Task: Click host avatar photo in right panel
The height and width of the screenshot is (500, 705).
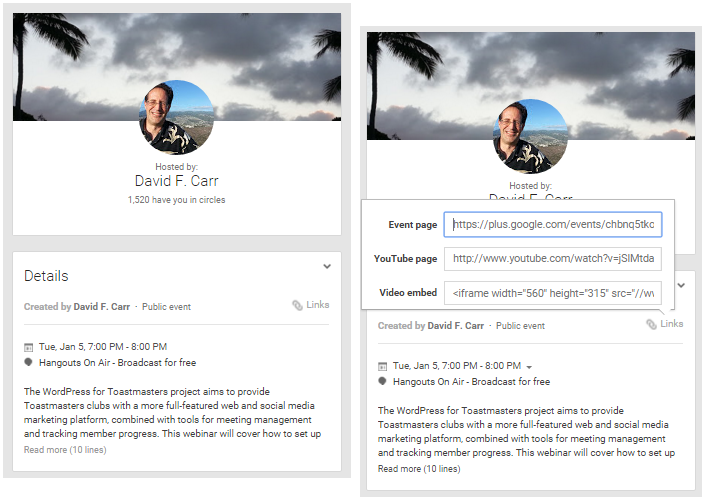Action: (530, 136)
